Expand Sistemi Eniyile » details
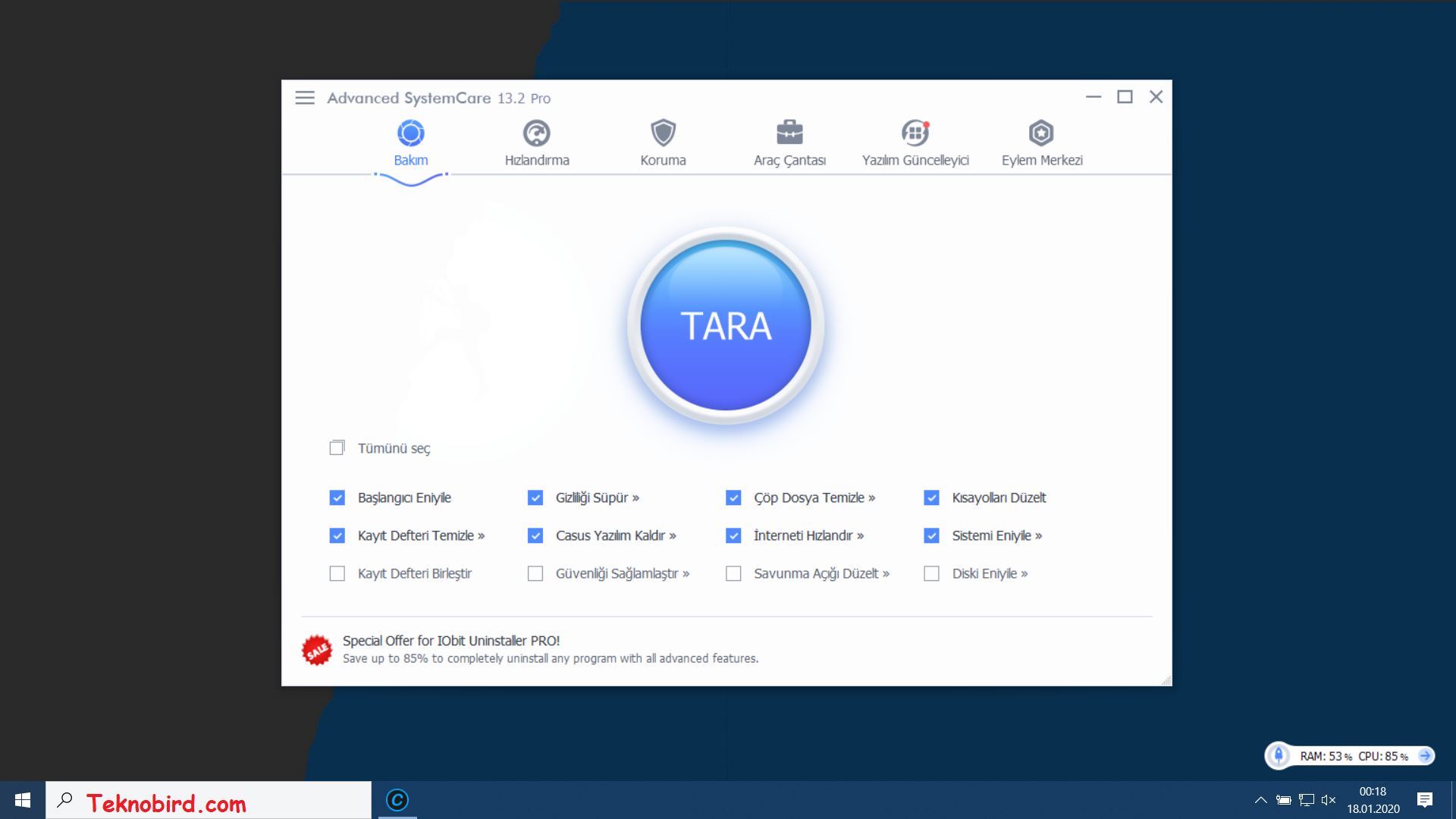This screenshot has width=1456, height=819. click(x=1039, y=536)
